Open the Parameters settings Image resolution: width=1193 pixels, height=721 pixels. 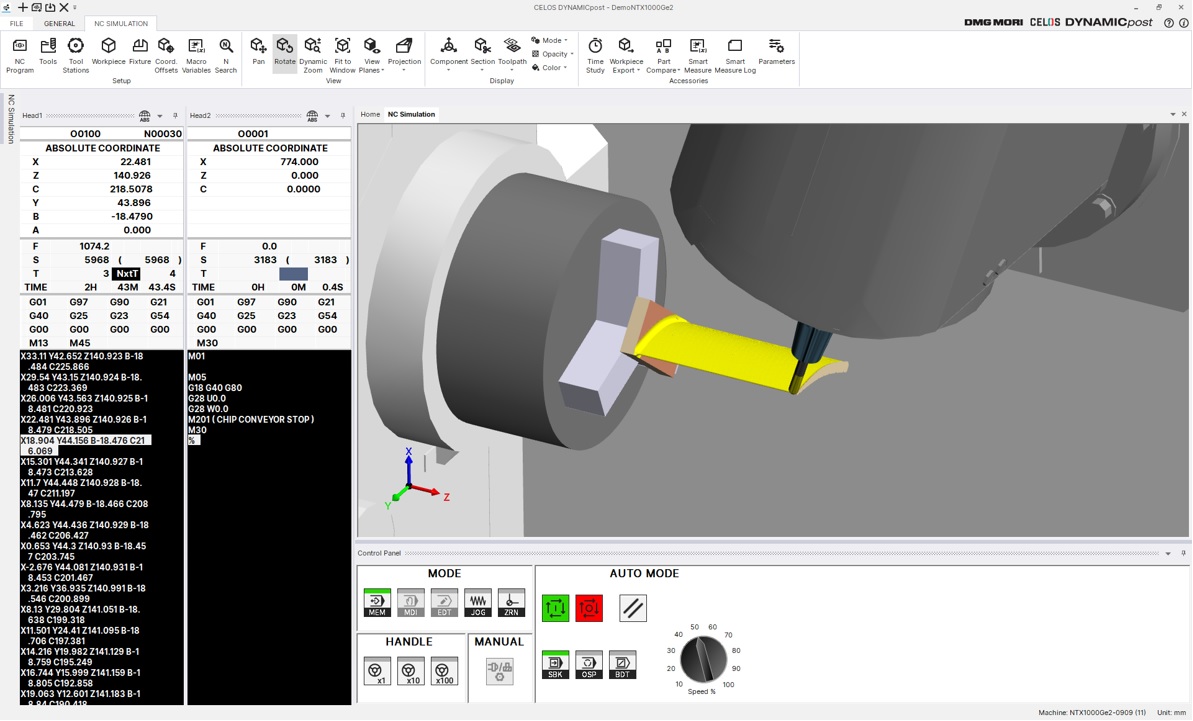(776, 53)
